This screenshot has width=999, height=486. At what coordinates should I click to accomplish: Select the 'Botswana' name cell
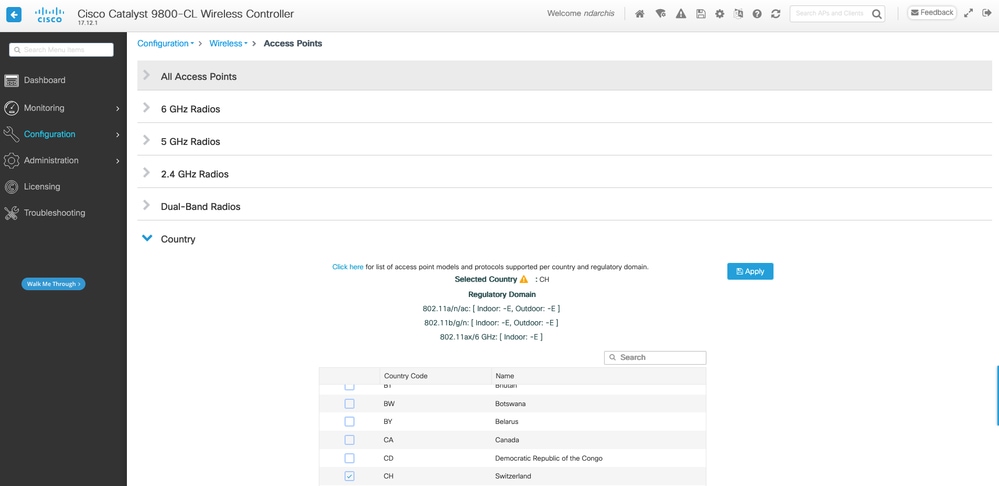[x=510, y=404]
